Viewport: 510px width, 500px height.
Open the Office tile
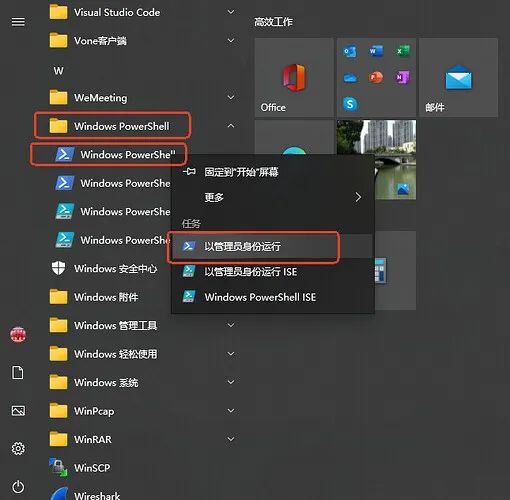pyautogui.click(x=294, y=77)
